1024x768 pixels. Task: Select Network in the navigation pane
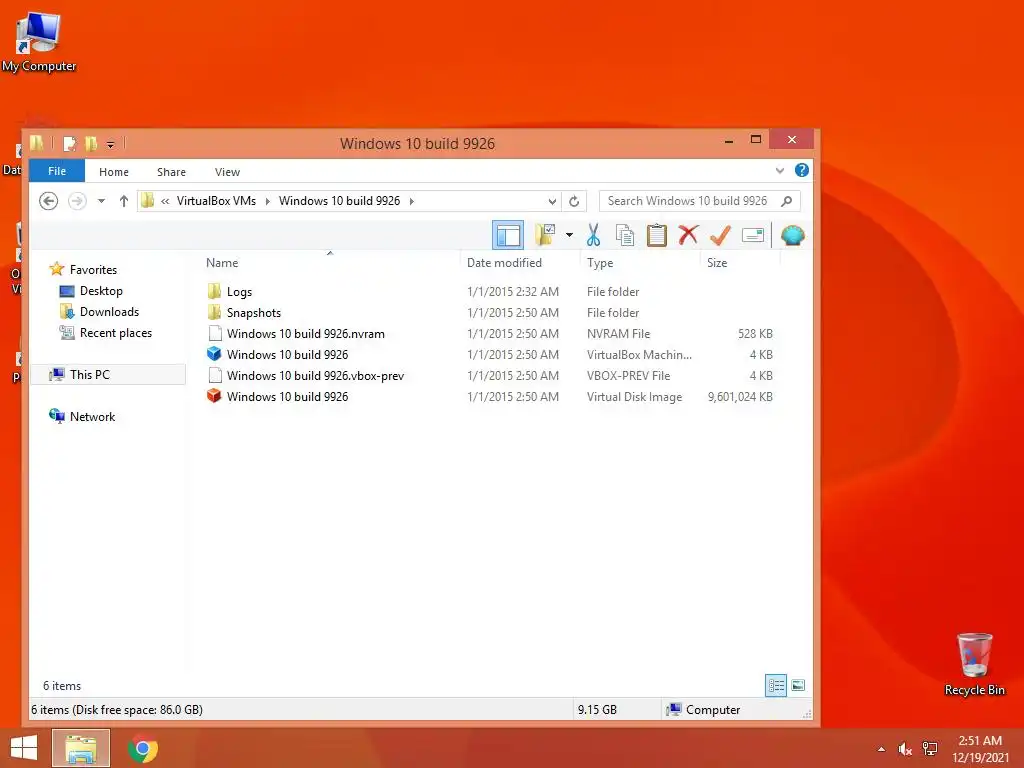[92, 416]
